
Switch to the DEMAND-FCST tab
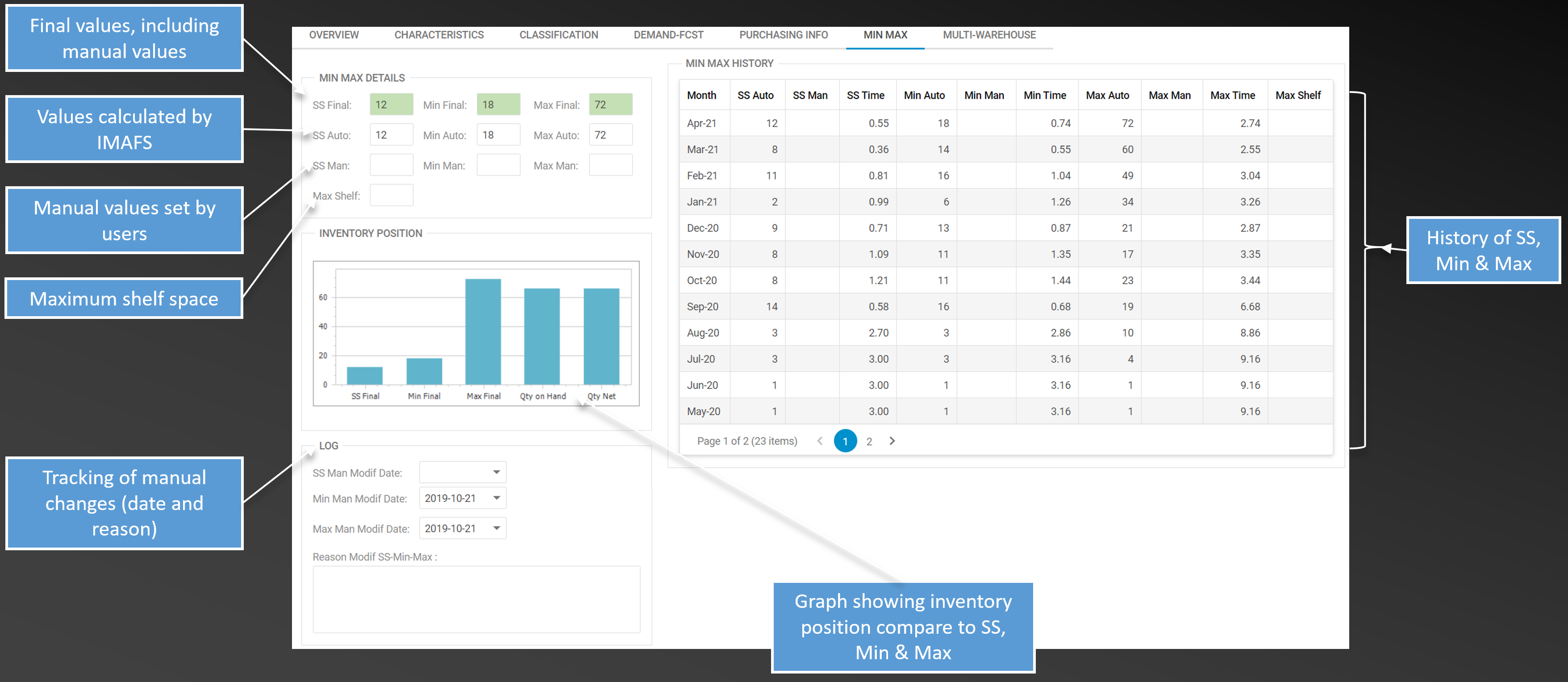[x=668, y=35]
